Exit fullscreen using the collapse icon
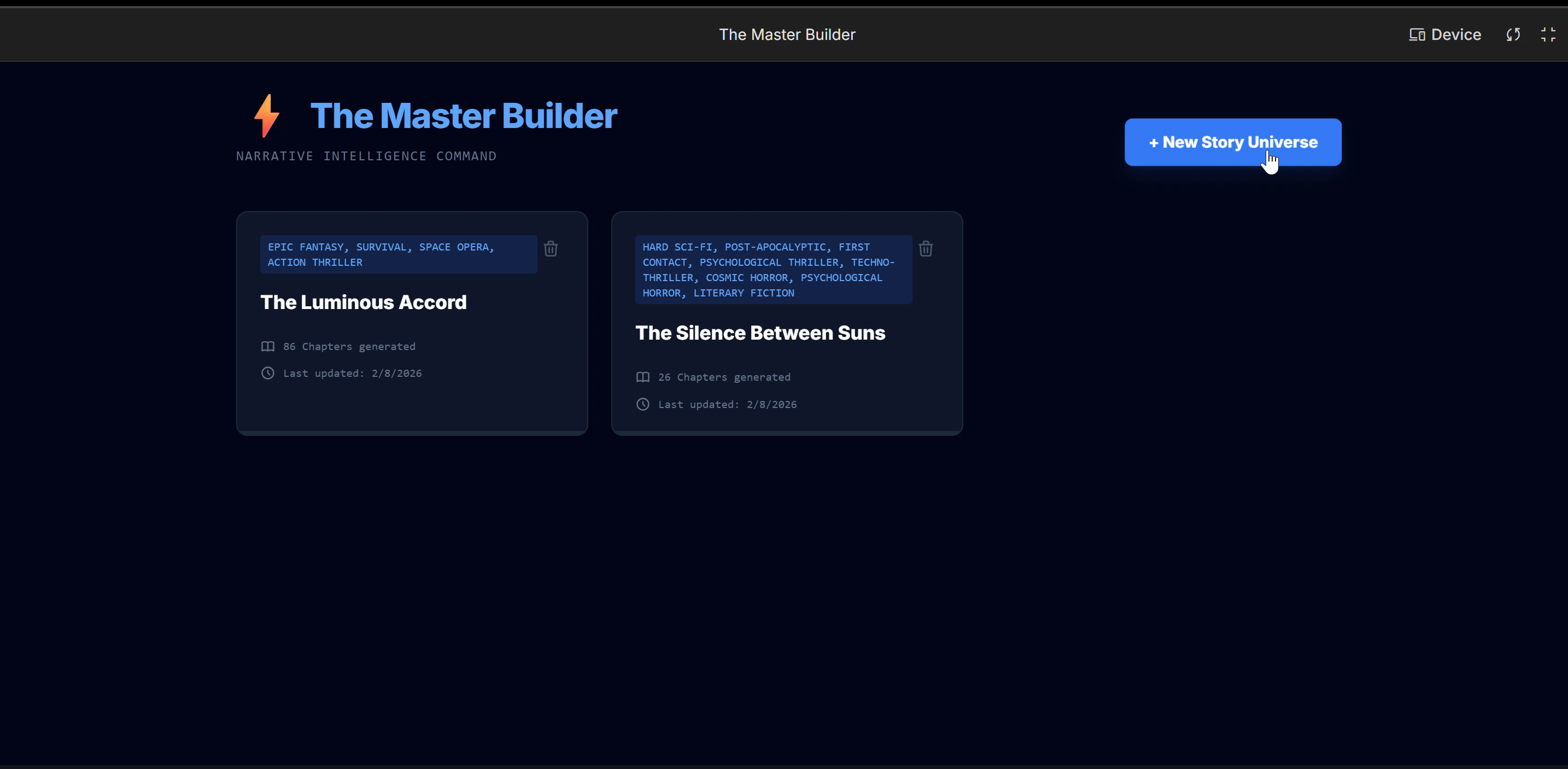The width and height of the screenshot is (1568, 769). click(x=1548, y=34)
